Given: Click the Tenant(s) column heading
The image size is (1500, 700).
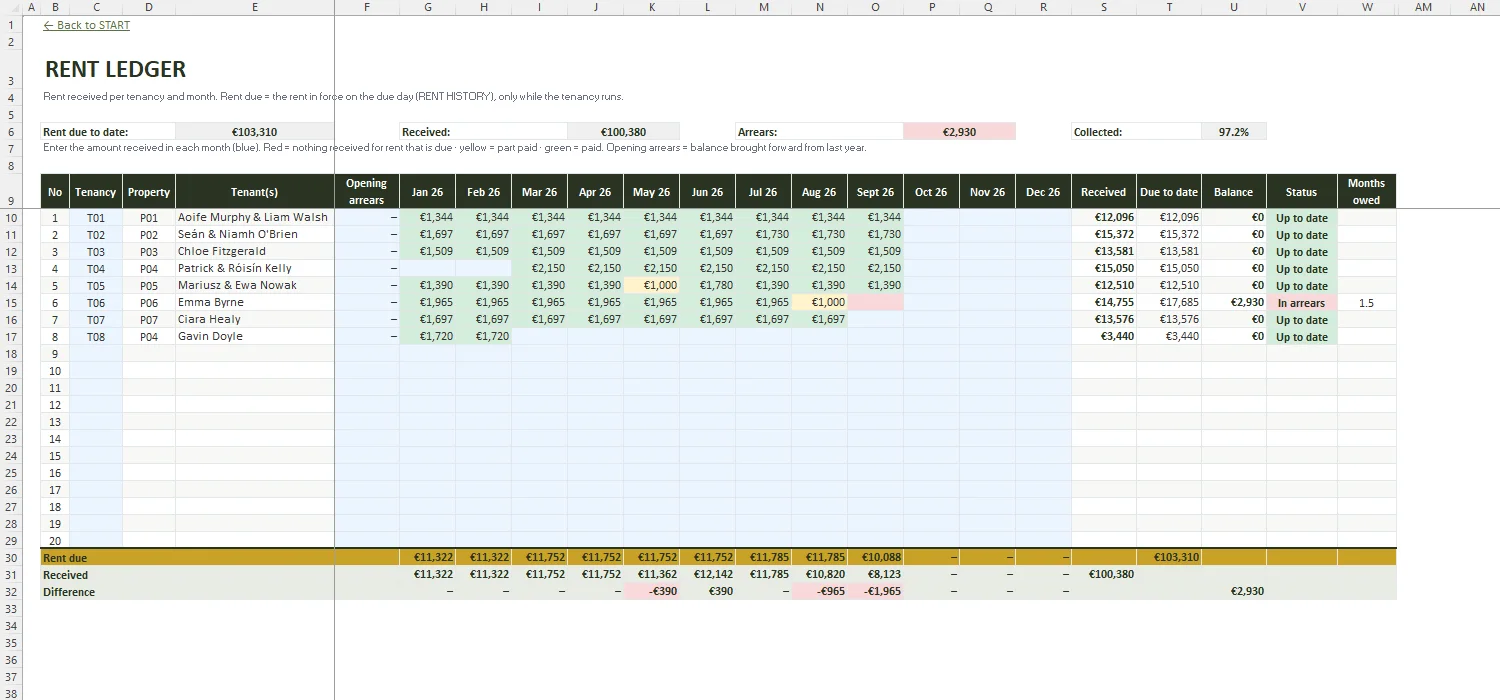Looking at the screenshot, I should click(x=255, y=191).
